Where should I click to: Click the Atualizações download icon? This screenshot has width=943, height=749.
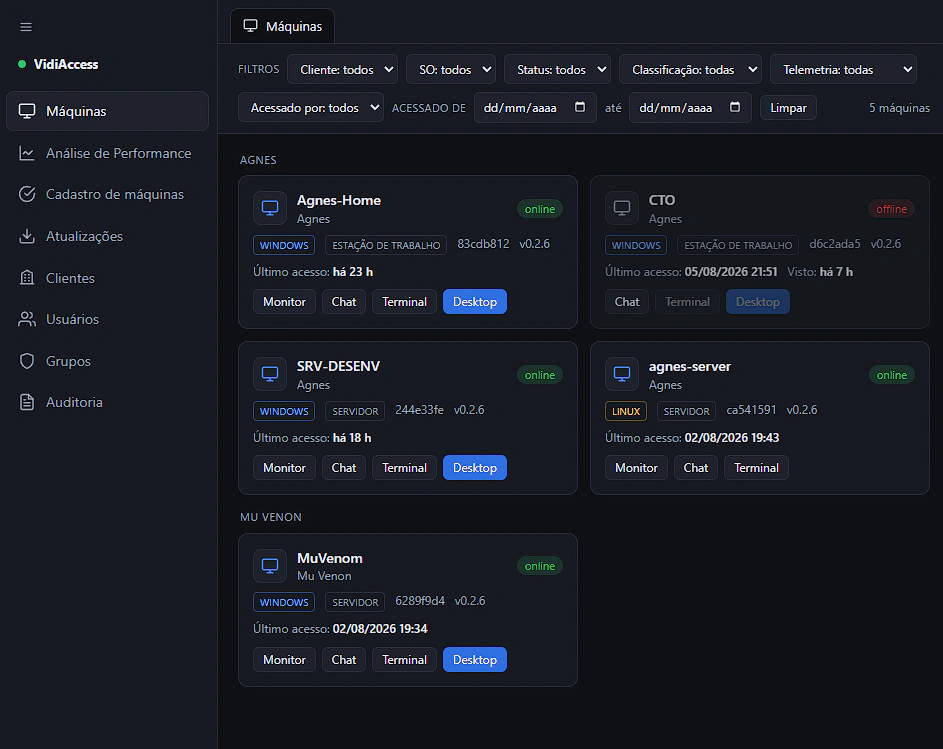[26, 236]
